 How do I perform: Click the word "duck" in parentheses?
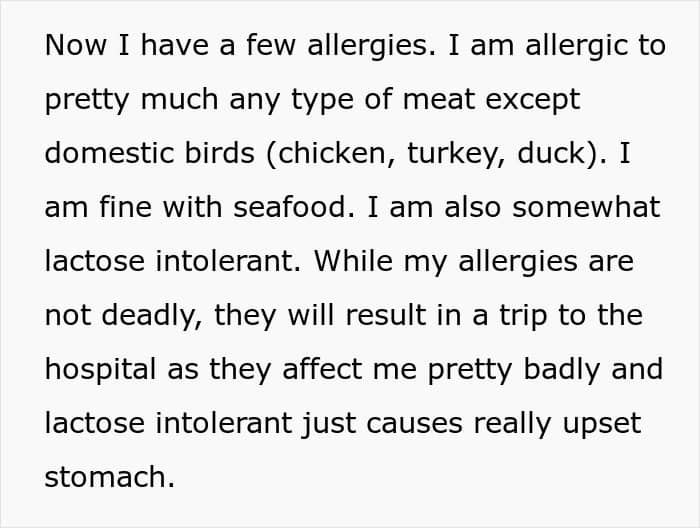pyautogui.click(x=551, y=154)
